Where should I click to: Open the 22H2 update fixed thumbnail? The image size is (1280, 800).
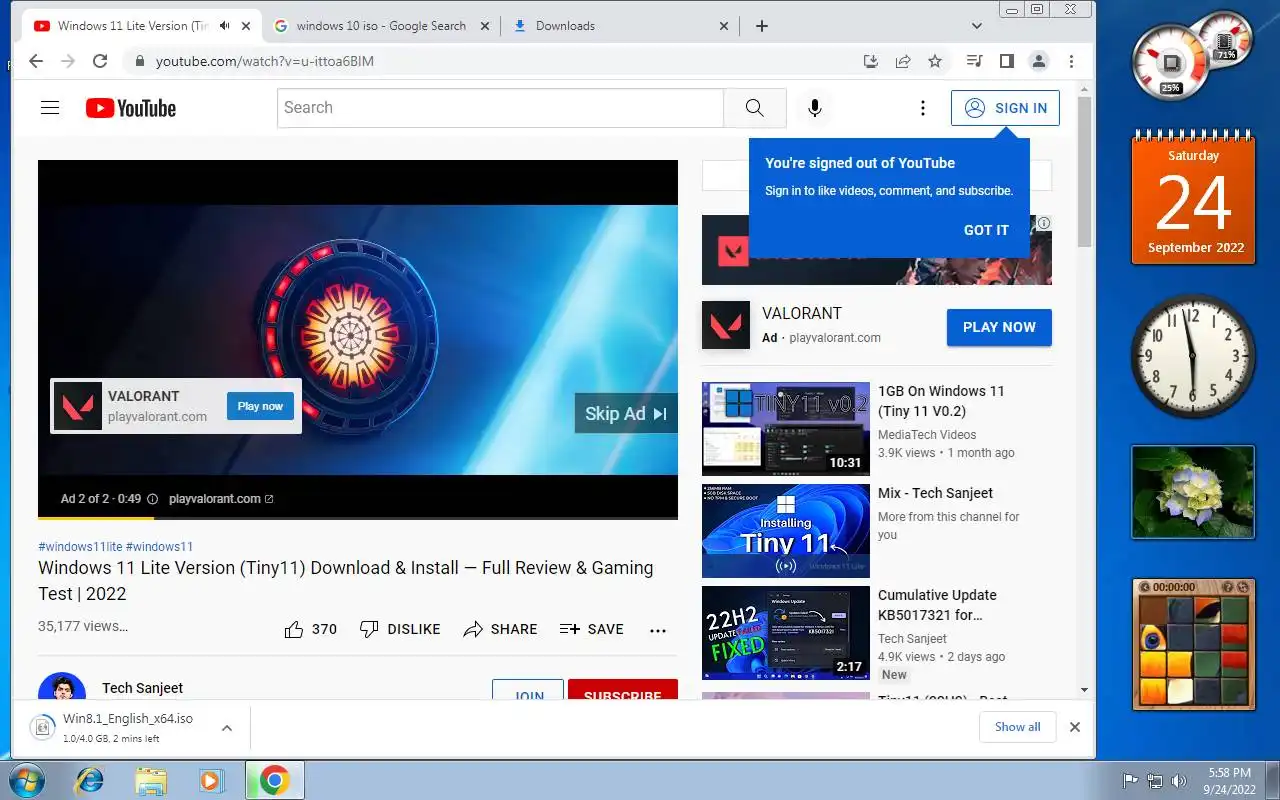[786, 633]
